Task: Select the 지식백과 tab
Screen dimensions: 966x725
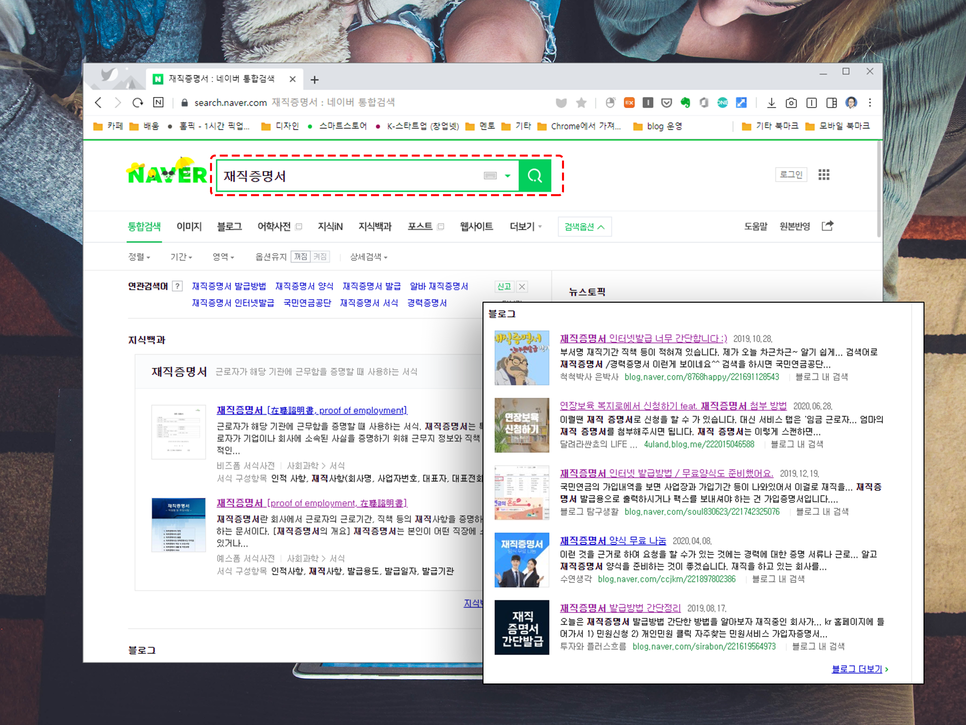Action: click(375, 227)
